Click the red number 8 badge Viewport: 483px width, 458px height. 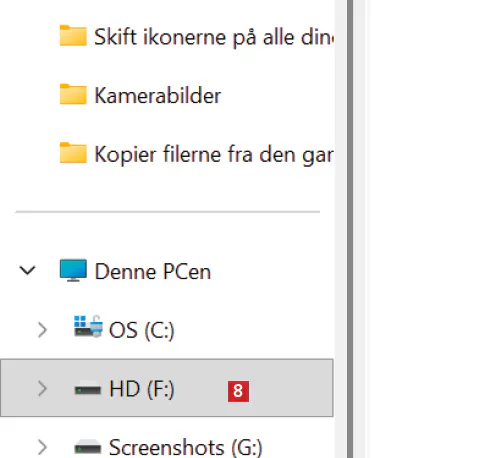click(238, 391)
